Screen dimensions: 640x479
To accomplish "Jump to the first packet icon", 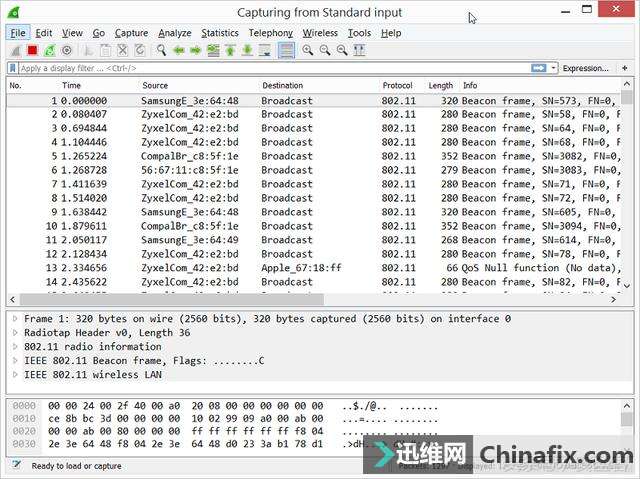I will coord(230,50).
